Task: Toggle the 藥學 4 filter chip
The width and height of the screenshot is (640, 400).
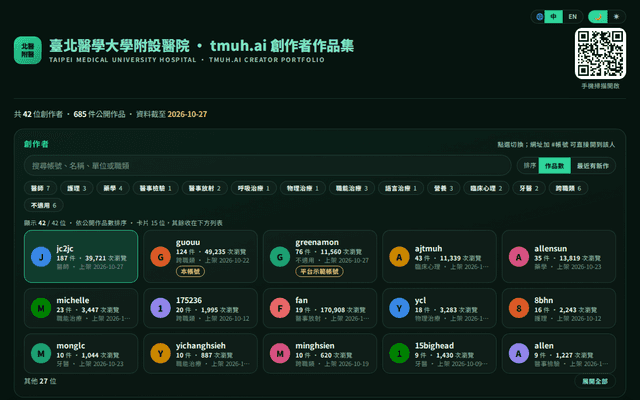Action: (113, 188)
